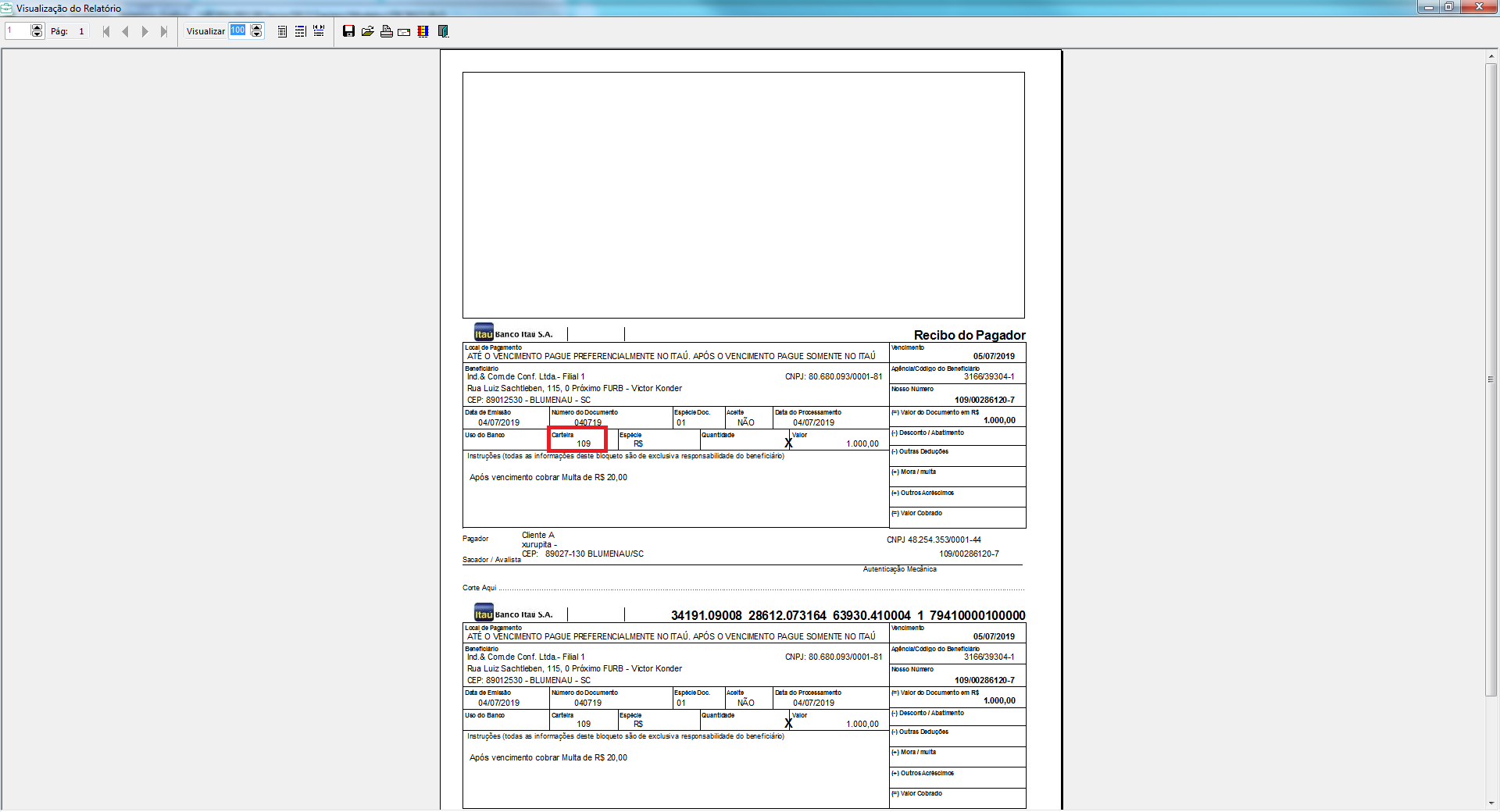Image resolution: width=1500 pixels, height=812 pixels.
Task: Click the email envelope icon in toolbar
Action: point(404,32)
